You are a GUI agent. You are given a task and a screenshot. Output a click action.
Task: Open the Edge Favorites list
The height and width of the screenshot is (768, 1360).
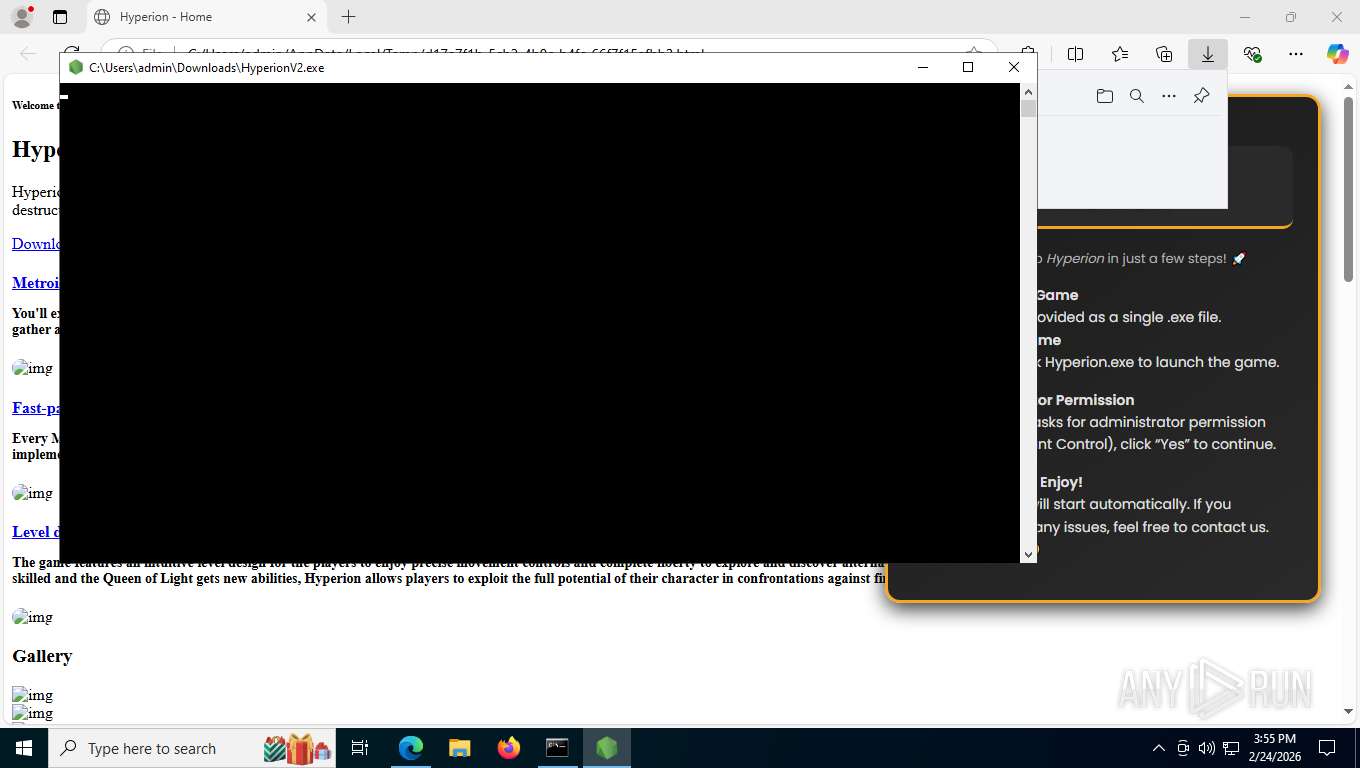click(x=1120, y=54)
